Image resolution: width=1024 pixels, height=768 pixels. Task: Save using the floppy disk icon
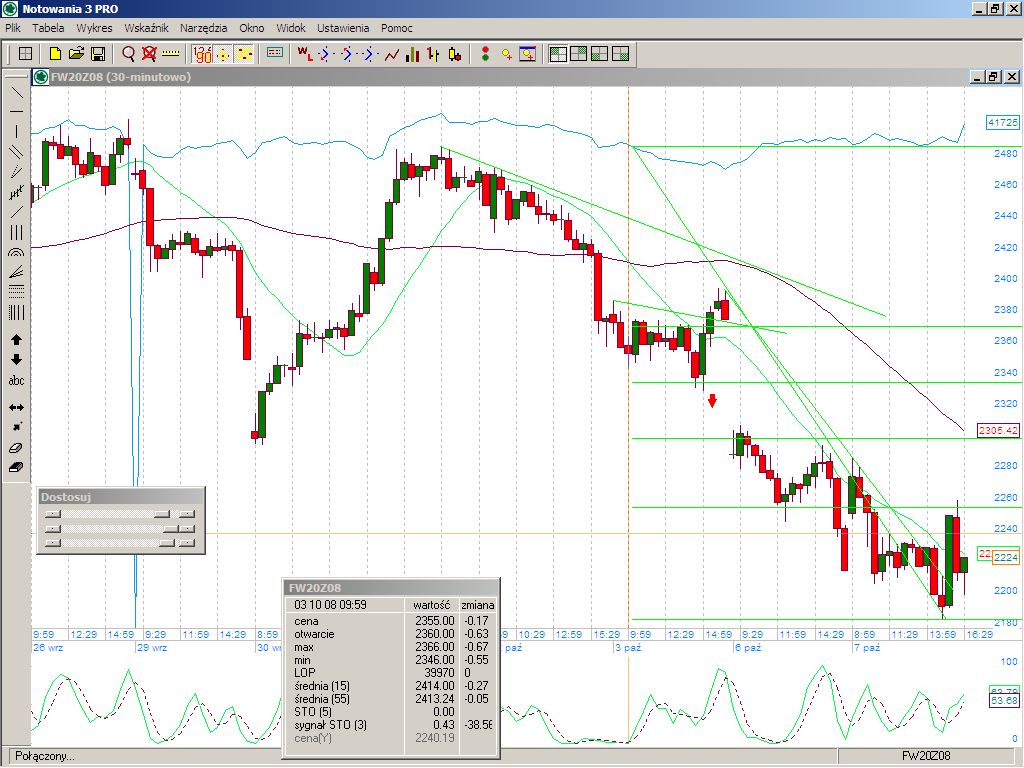pos(98,54)
